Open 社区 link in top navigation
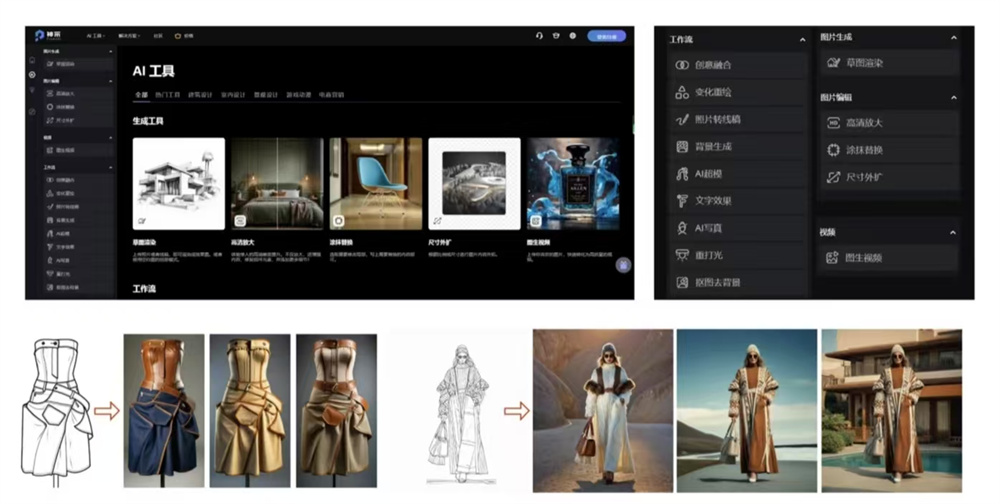This screenshot has width=1000, height=504. (x=158, y=36)
